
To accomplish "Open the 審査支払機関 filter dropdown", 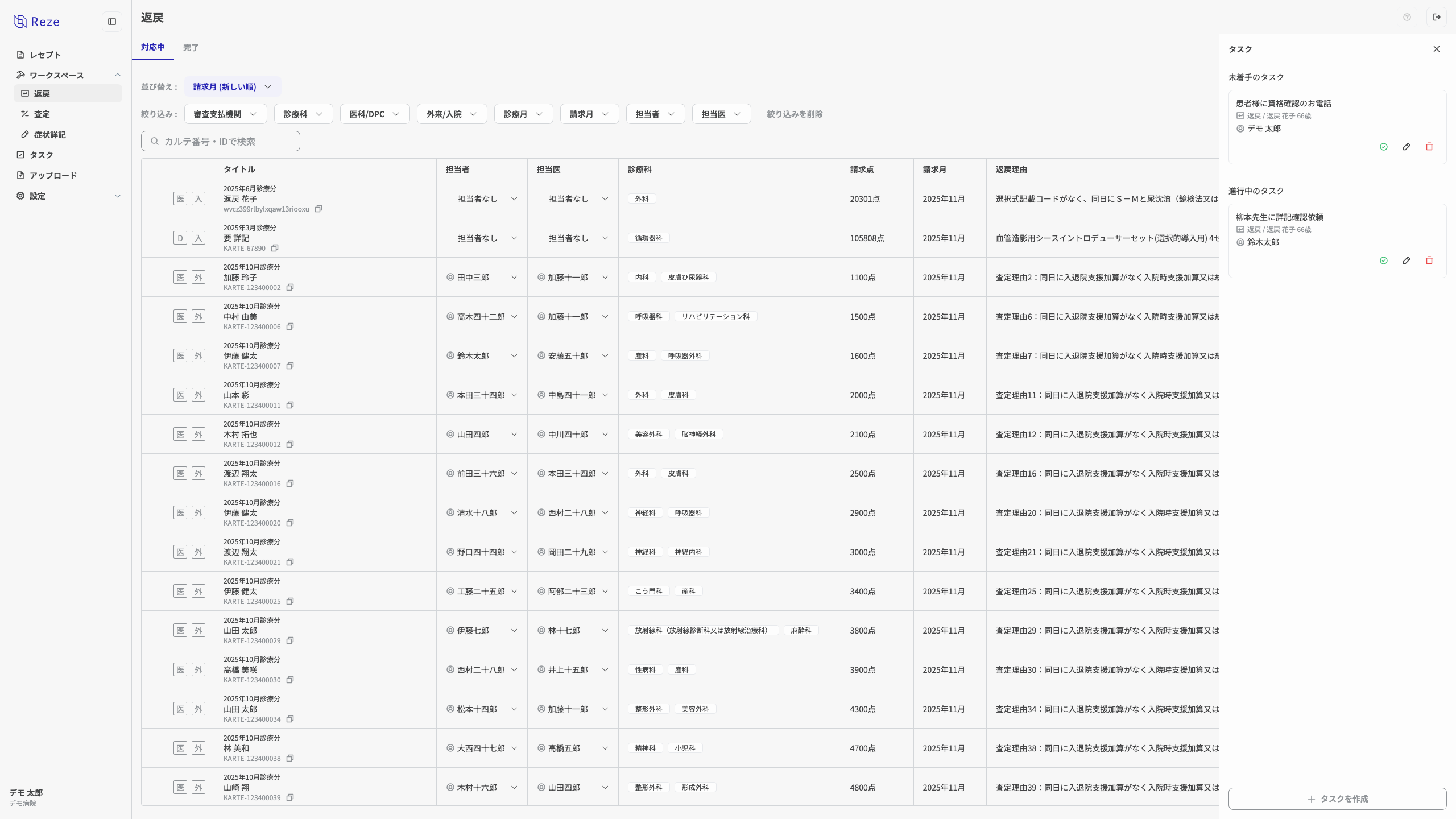I will pos(225,114).
